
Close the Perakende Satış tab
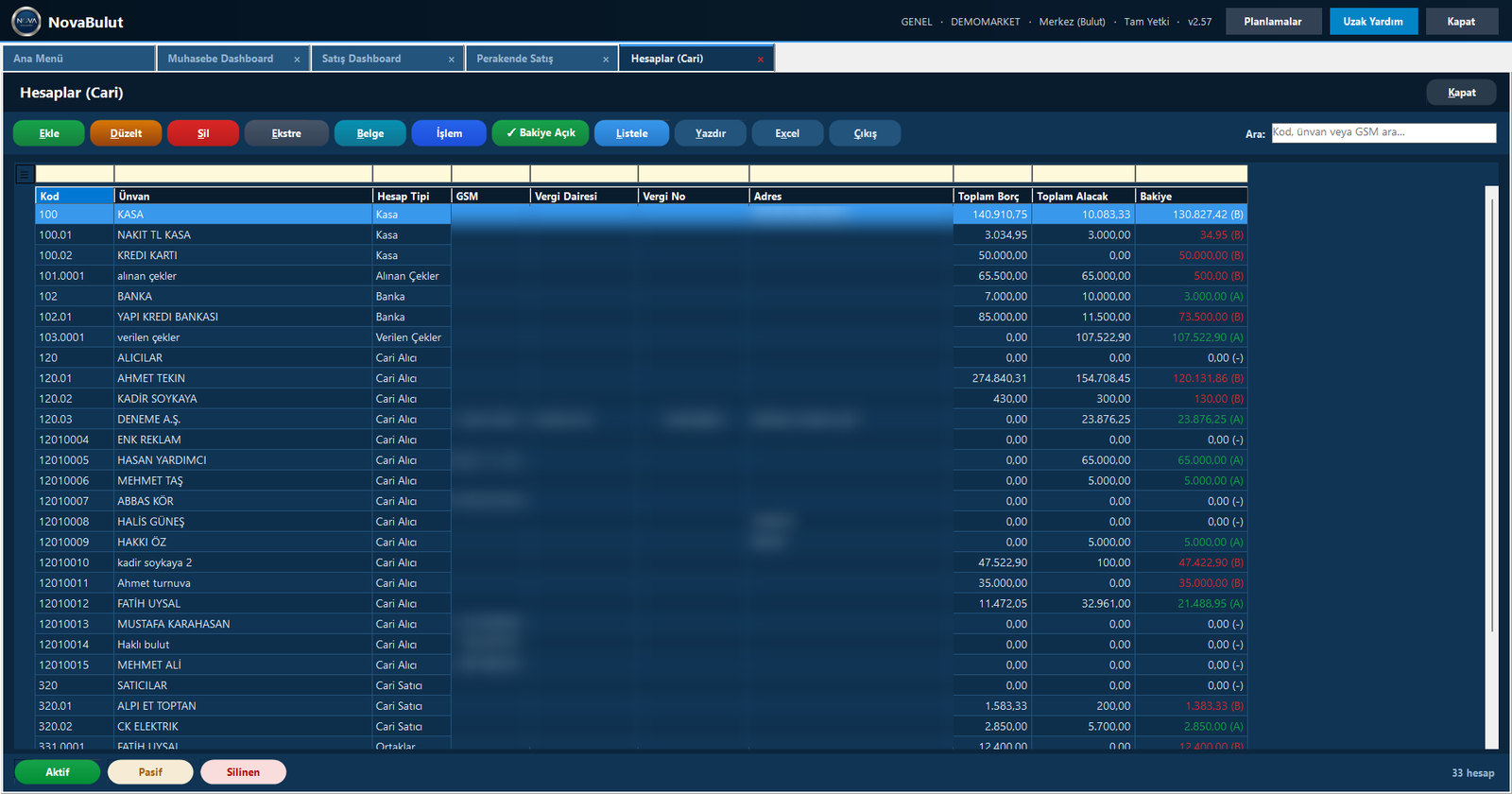pyautogui.click(x=606, y=60)
